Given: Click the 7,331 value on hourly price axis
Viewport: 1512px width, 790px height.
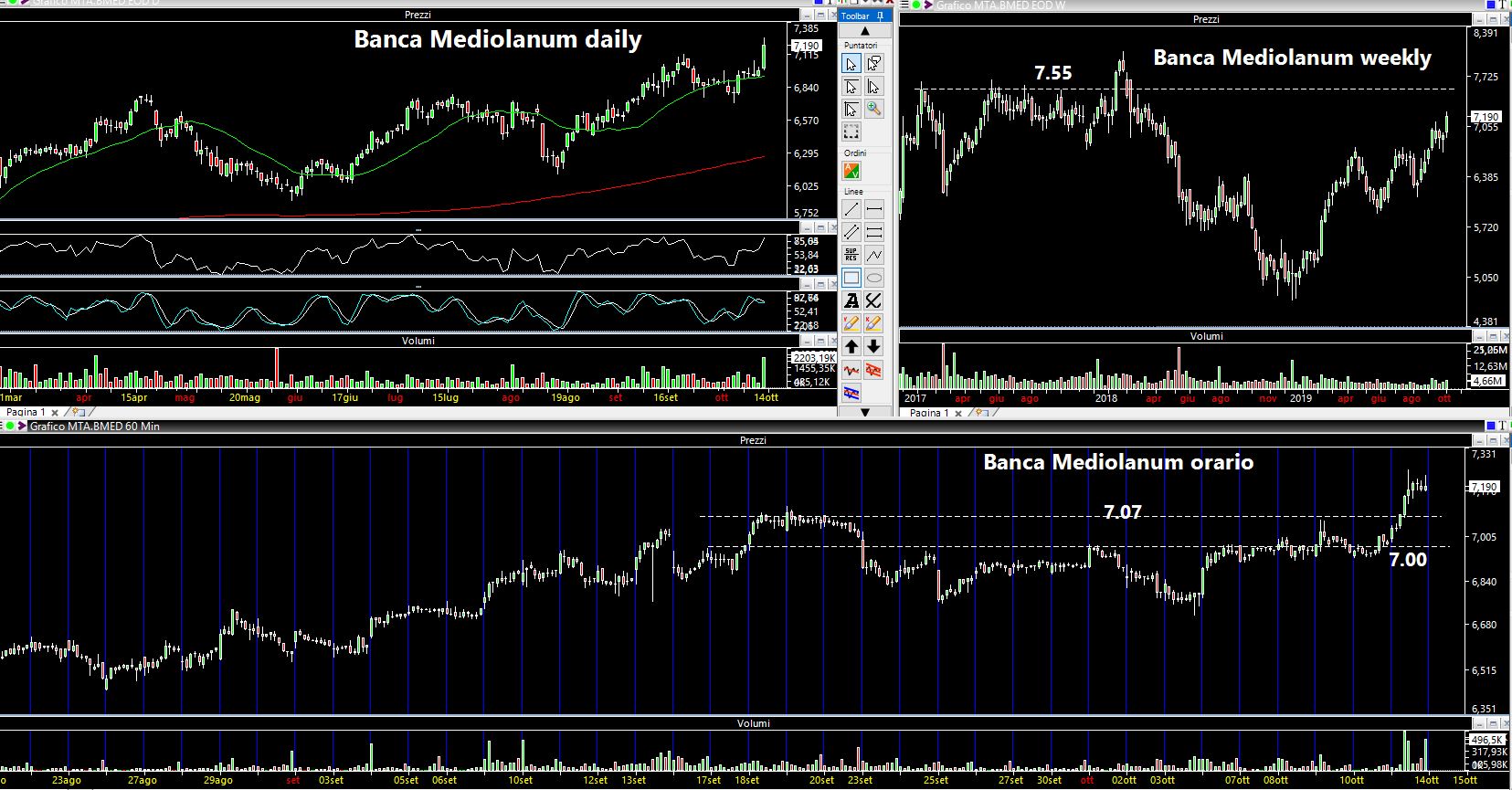Looking at the screenshot, I should (1484, 454).
